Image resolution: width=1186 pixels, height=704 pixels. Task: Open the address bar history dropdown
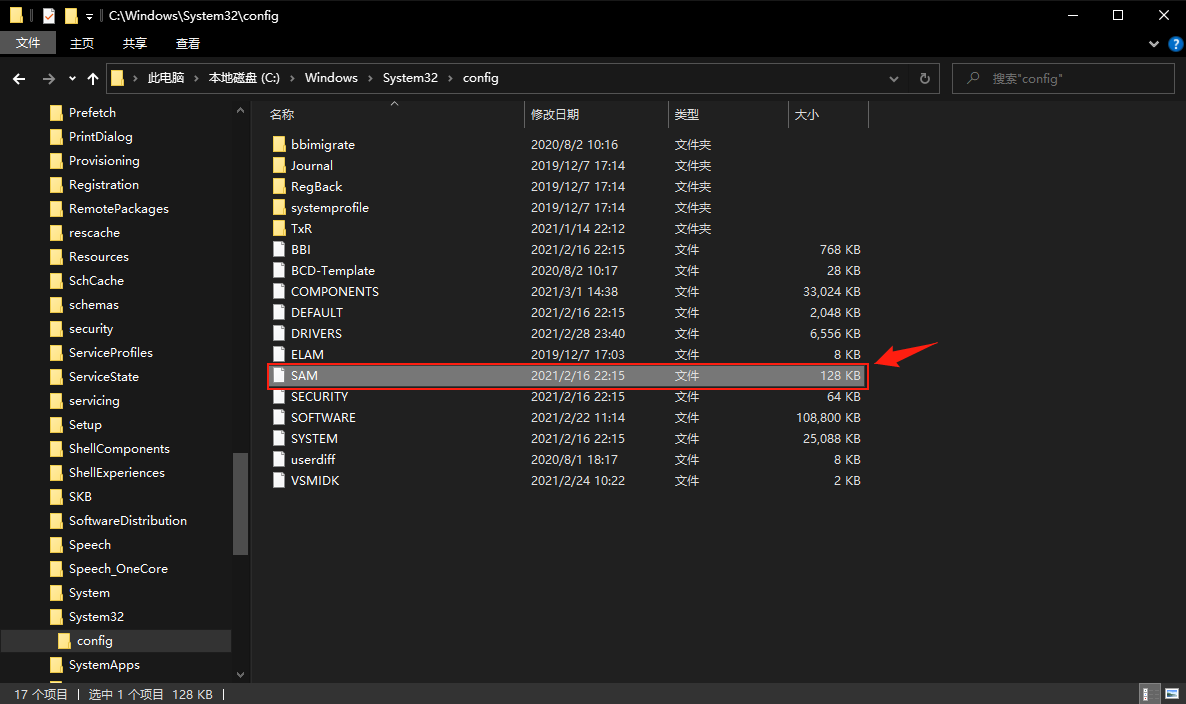(893, 79)
